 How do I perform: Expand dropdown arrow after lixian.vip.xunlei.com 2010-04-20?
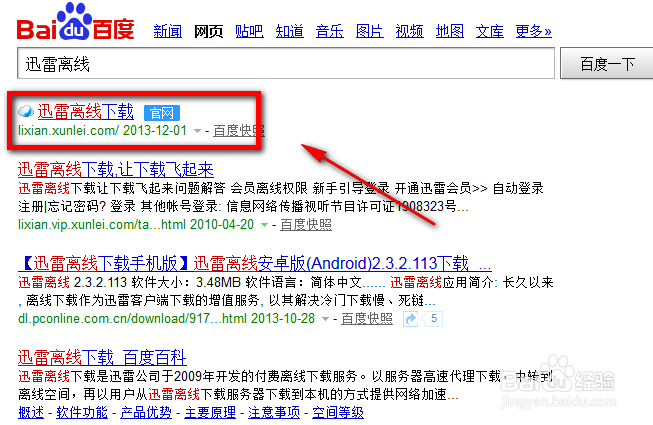264,225
